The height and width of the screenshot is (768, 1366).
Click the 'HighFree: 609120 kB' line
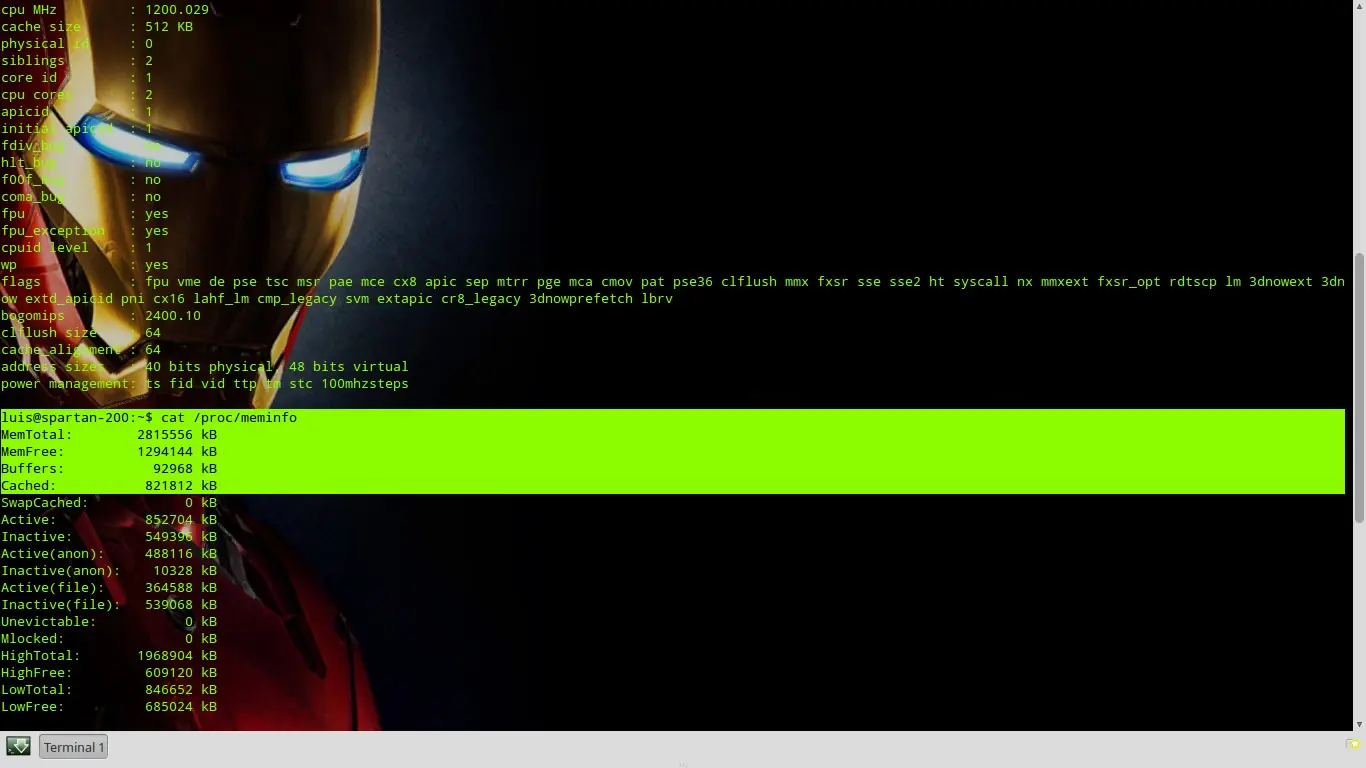pyautogui.click(x=109, y=673)
